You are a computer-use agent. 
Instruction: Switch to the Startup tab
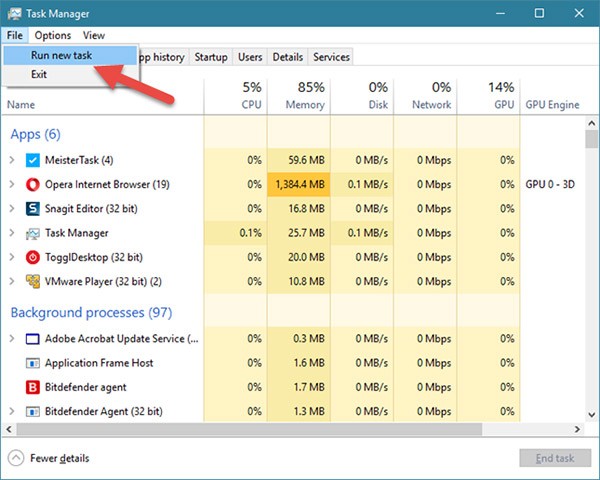211,57
